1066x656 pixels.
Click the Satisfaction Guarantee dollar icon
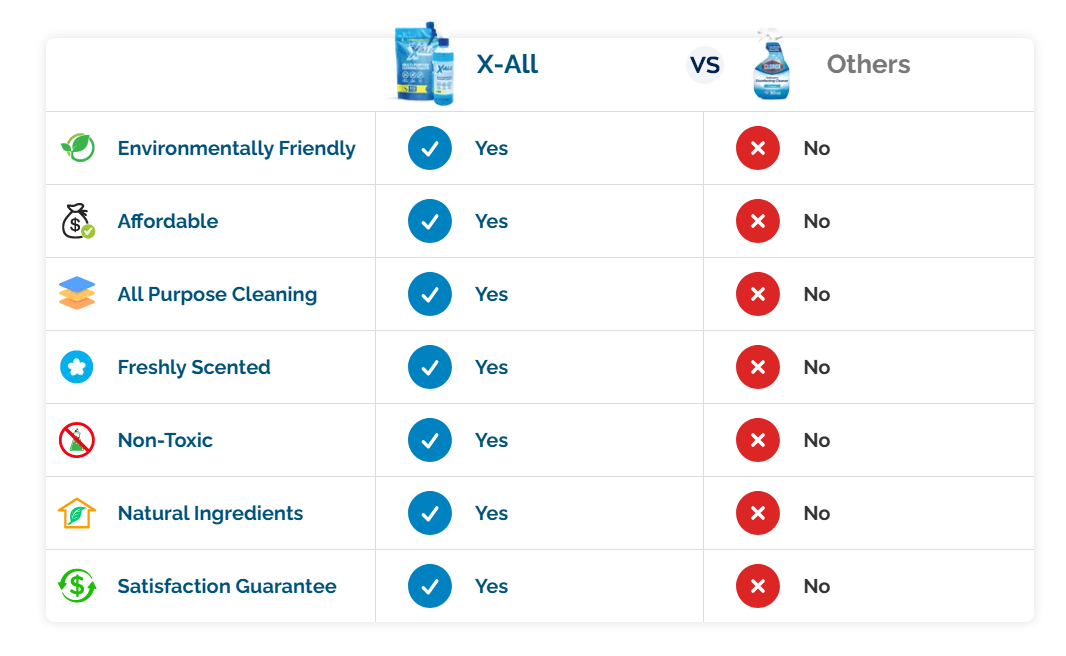click(77, 586)
